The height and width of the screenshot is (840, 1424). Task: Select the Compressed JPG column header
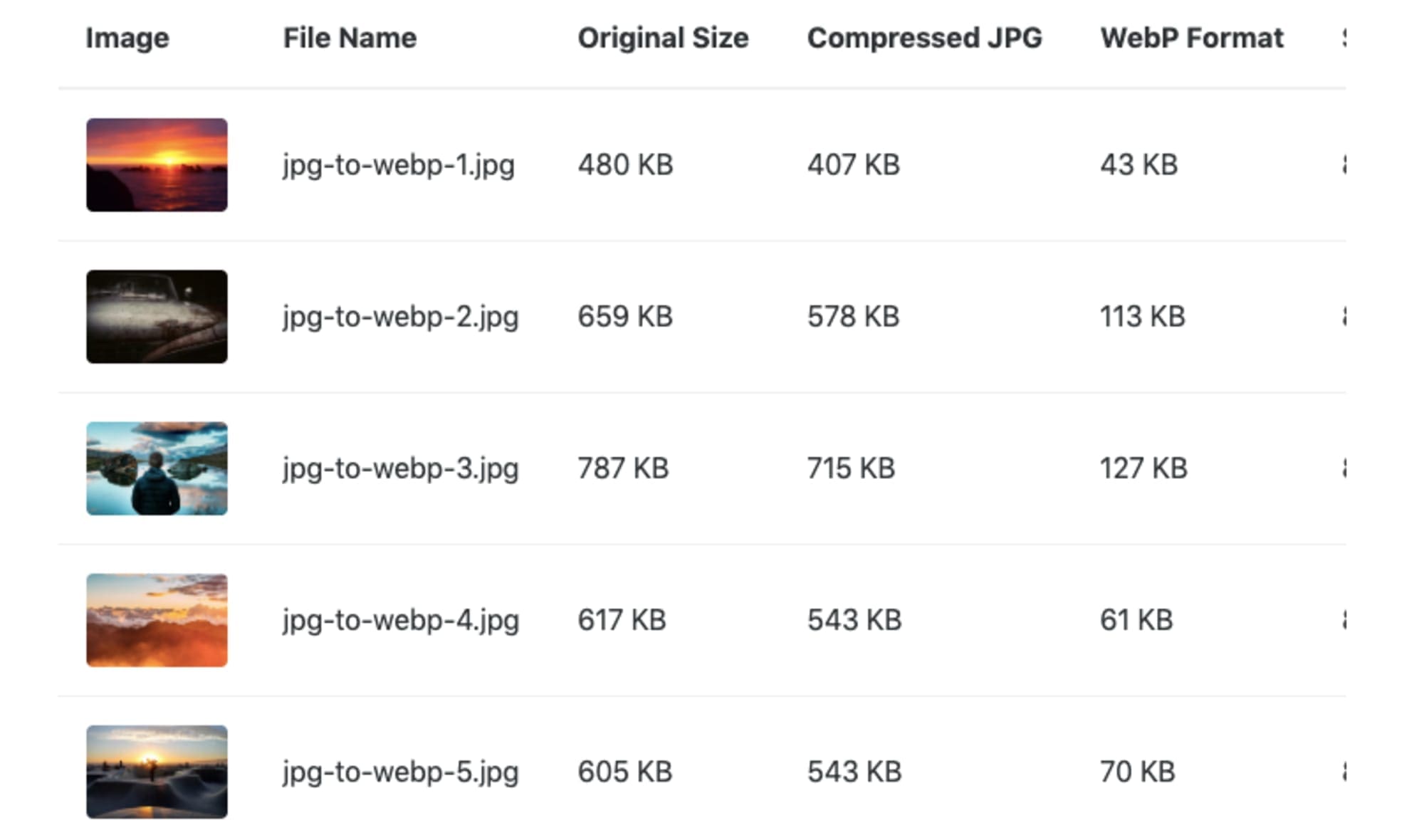[x=924, y=38]
